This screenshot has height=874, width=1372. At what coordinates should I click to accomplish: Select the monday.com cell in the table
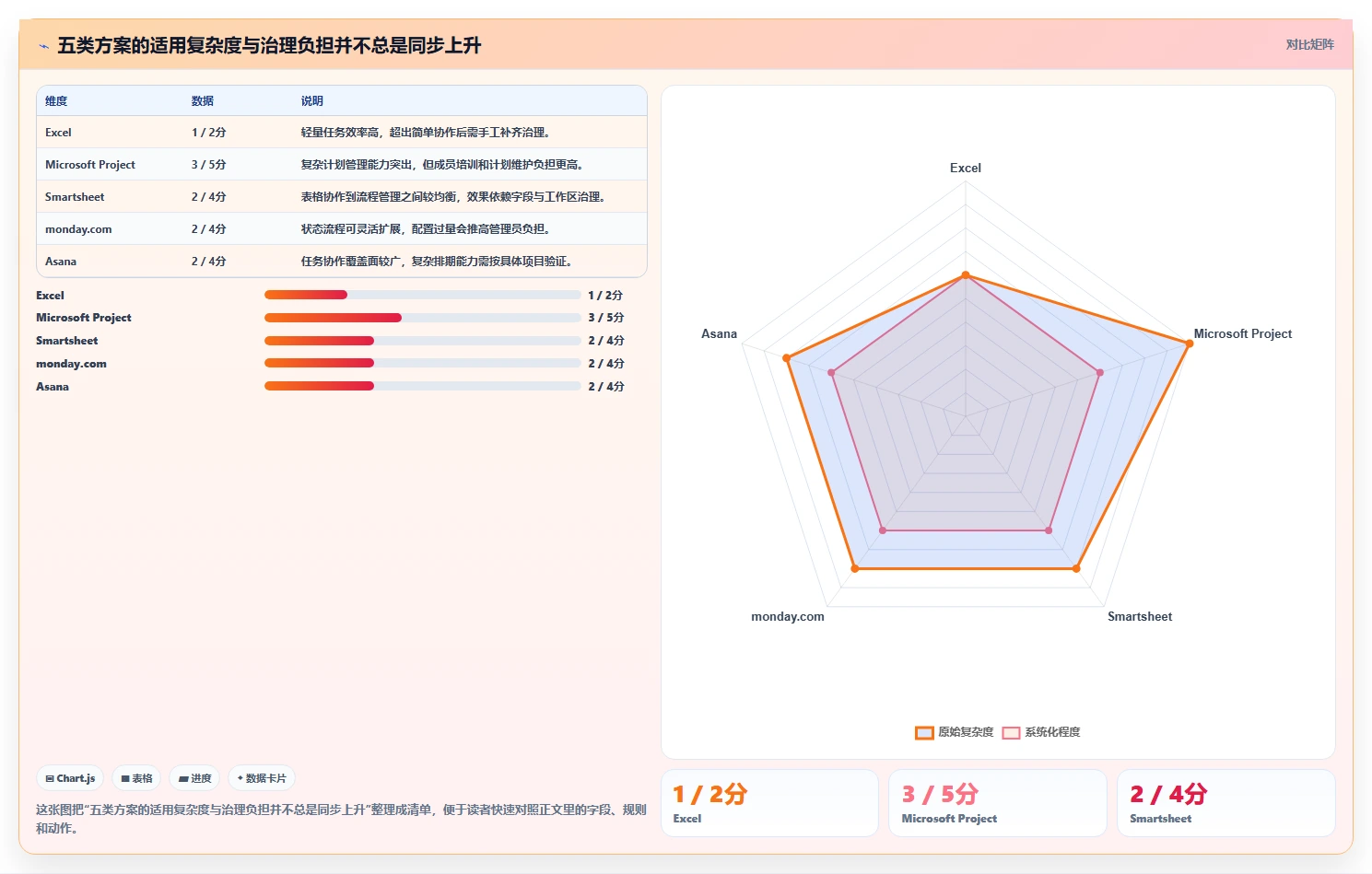click(78, 229)
